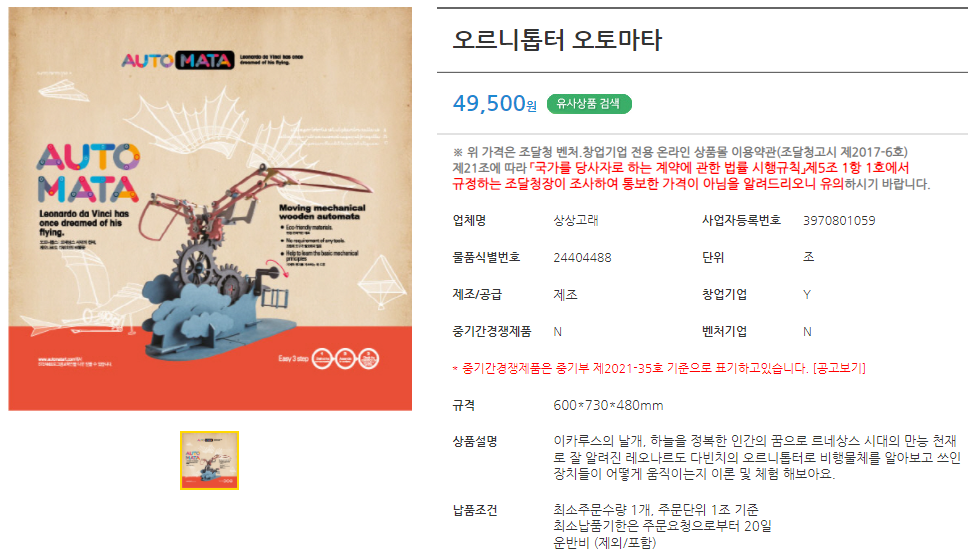Click the 창업기업 value Y
This screenshot has height=557, width=972.
point(806,294)
